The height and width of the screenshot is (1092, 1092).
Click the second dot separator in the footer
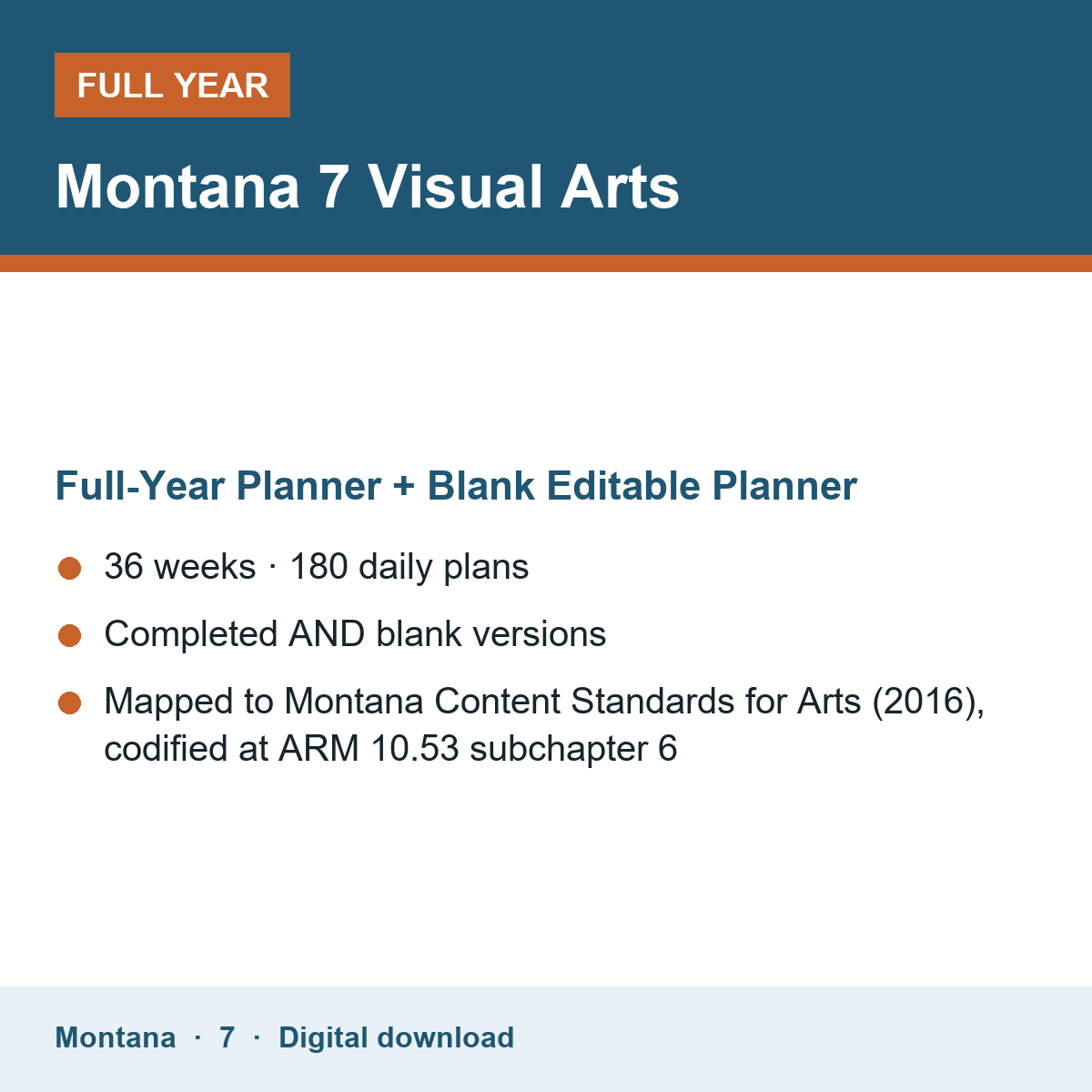click(257, 1037)
